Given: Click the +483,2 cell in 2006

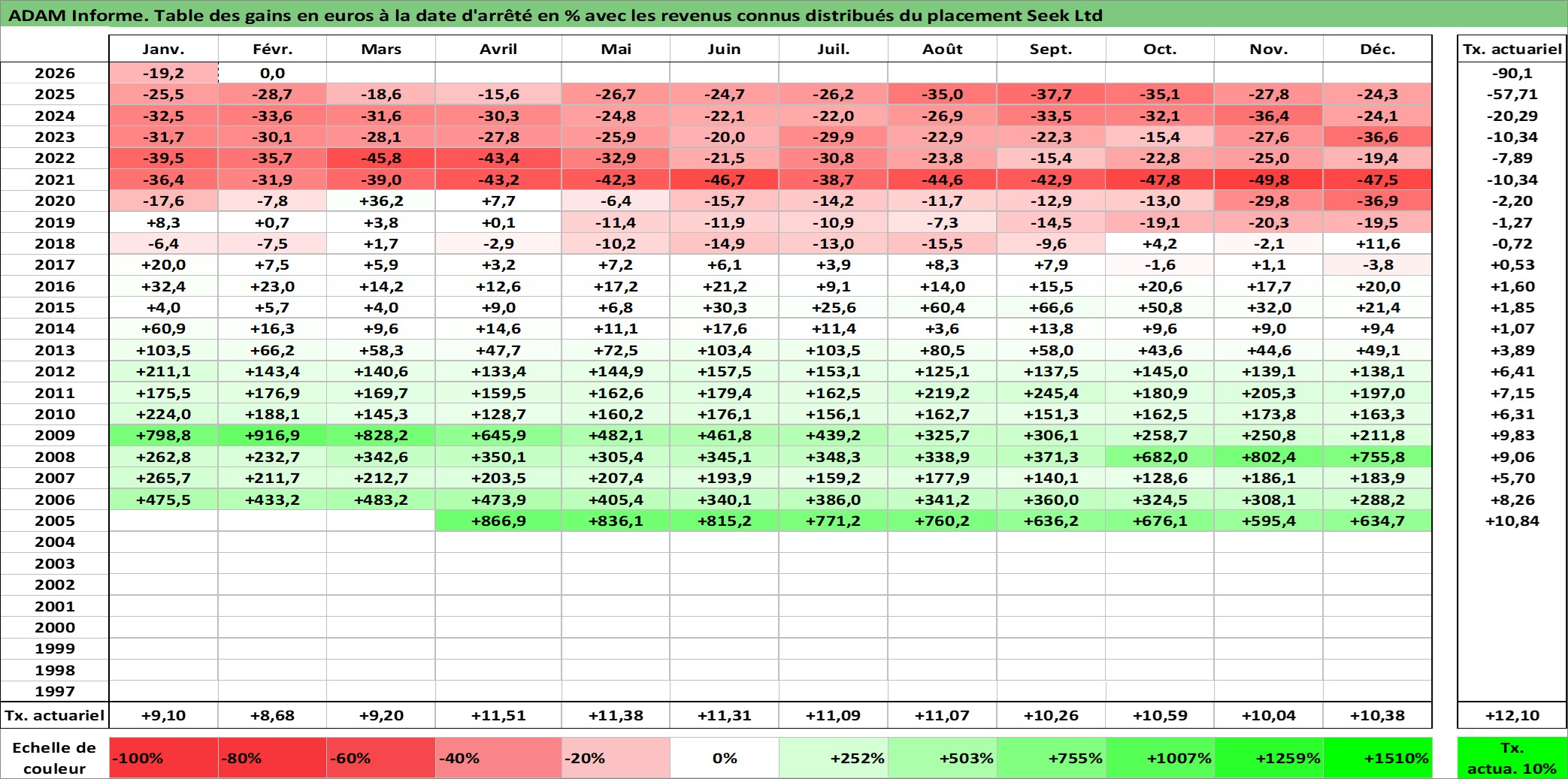Looking at the screenshot, I should click(x=381, y=500).
